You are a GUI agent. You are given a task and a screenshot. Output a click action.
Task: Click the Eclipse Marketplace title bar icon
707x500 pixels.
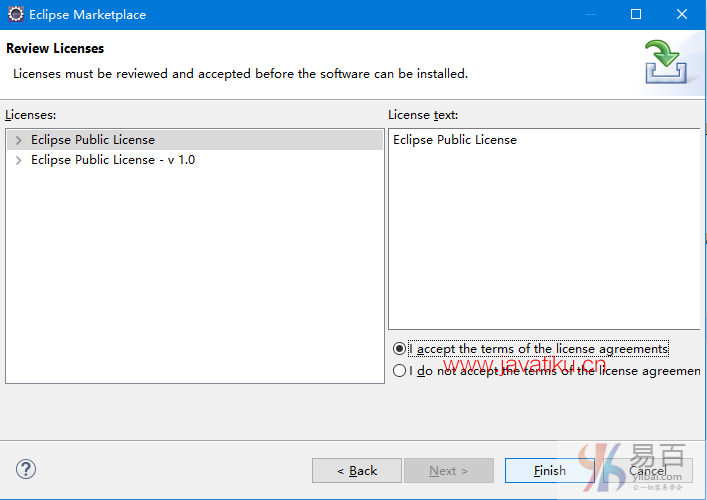pyautogui.click(x=16, y=14)
